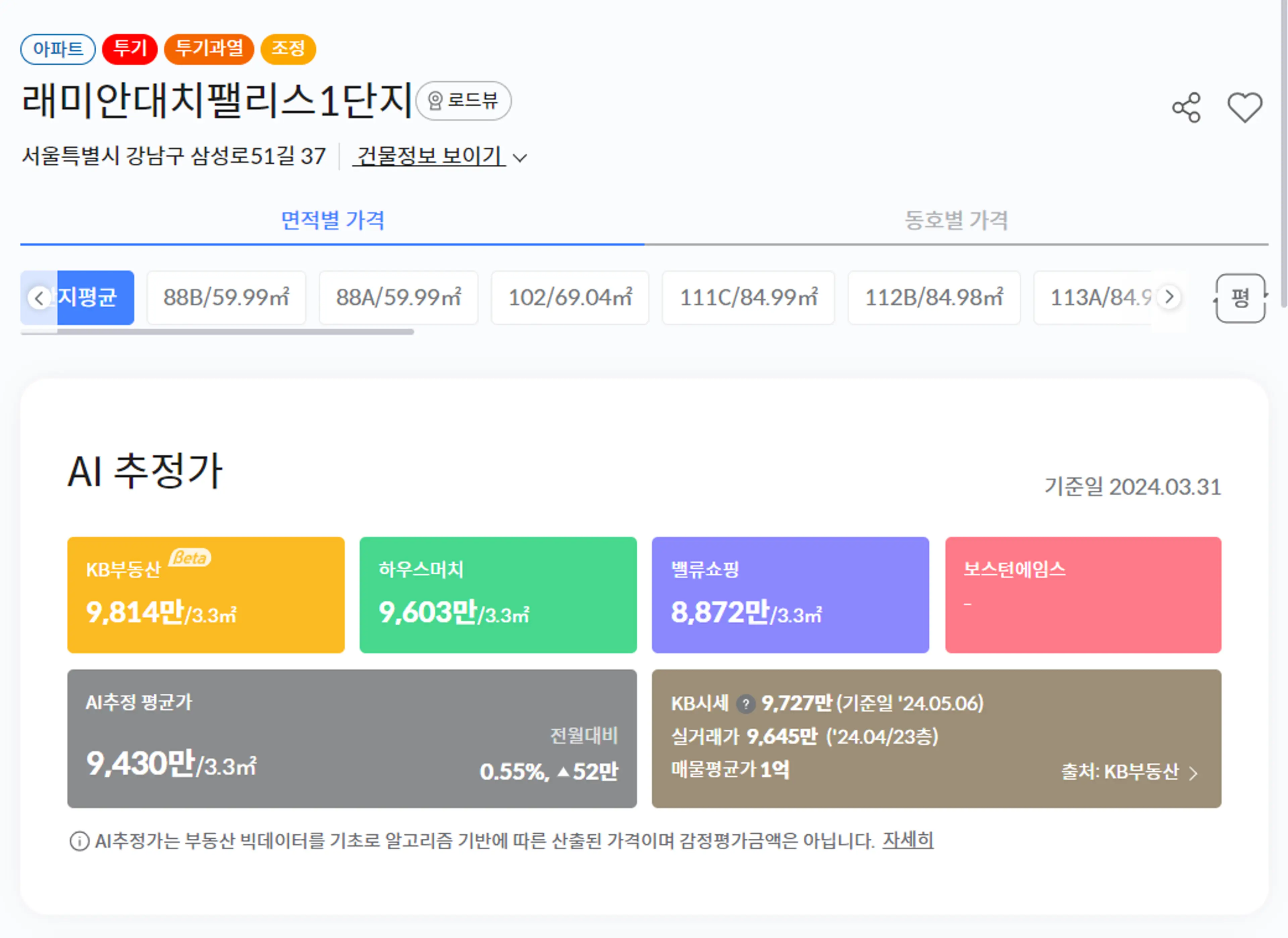Click the 조정 tag badge
1288x938 pixels.
[x=288, y=49]
